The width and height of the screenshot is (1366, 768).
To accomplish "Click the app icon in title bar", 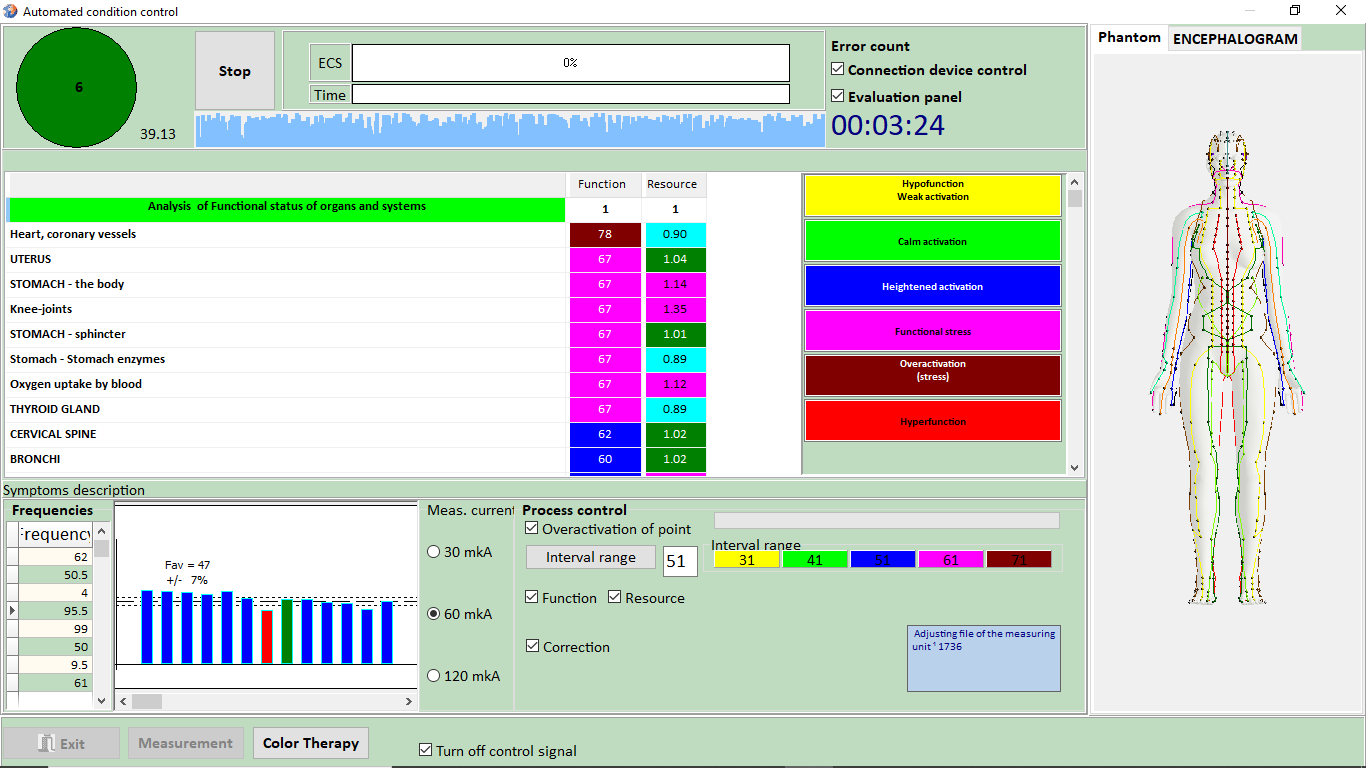I will [x=10, y=11].
